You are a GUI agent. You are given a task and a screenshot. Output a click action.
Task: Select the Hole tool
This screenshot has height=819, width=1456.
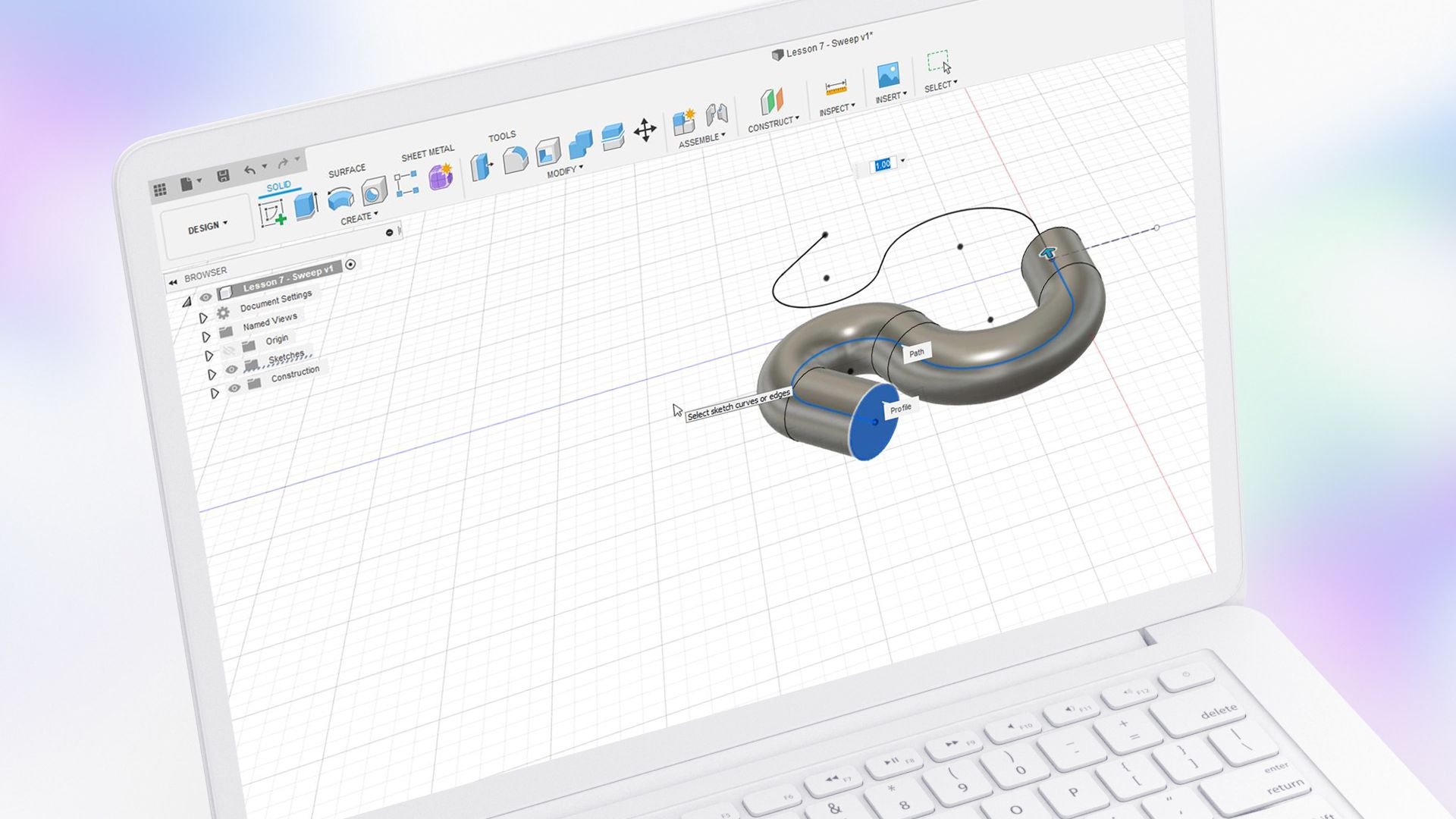(374, 191)
